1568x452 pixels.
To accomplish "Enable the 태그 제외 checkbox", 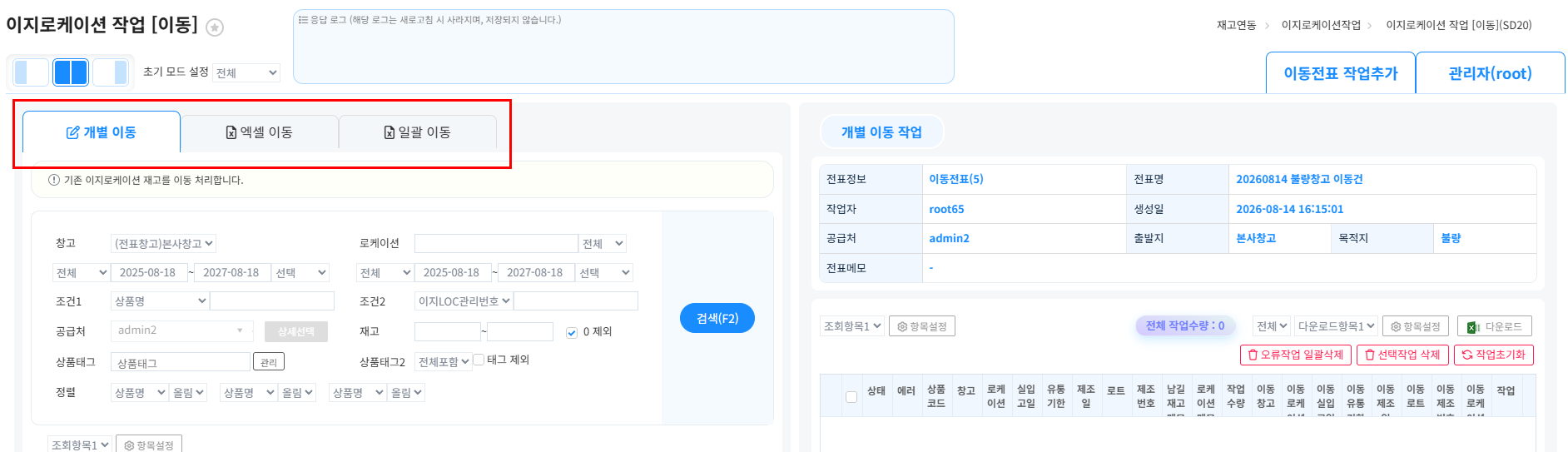I will tap(479, 360).
